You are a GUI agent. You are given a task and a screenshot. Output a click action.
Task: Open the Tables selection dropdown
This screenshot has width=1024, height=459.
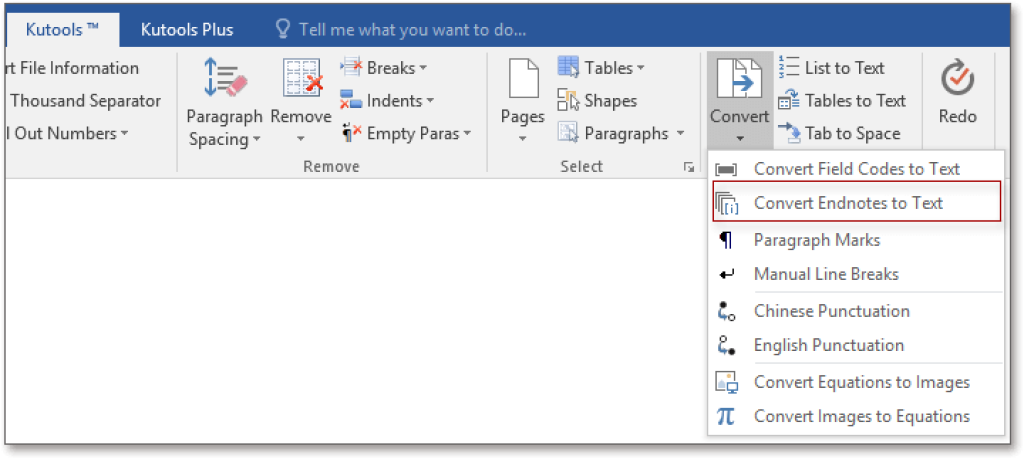point(641,68)
